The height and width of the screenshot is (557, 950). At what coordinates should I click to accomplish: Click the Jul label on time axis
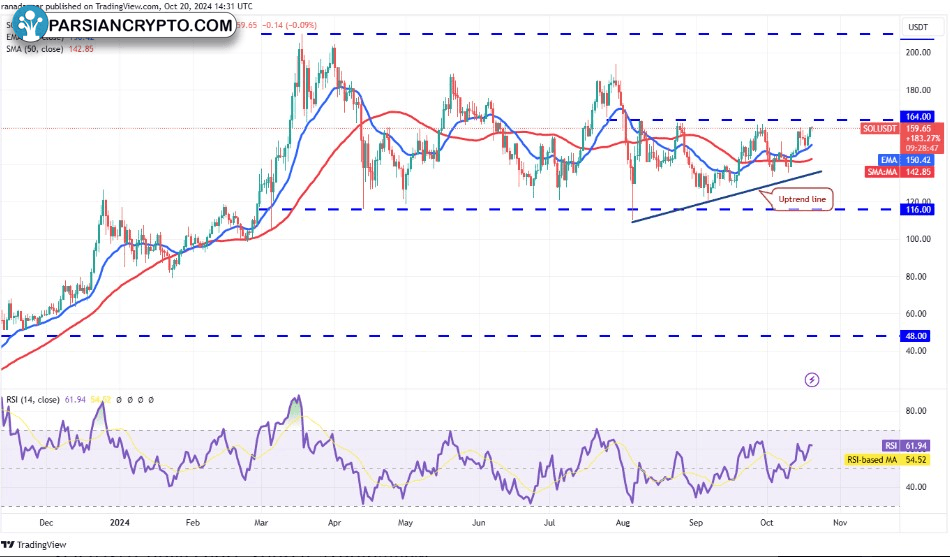[x=549, y=522]
